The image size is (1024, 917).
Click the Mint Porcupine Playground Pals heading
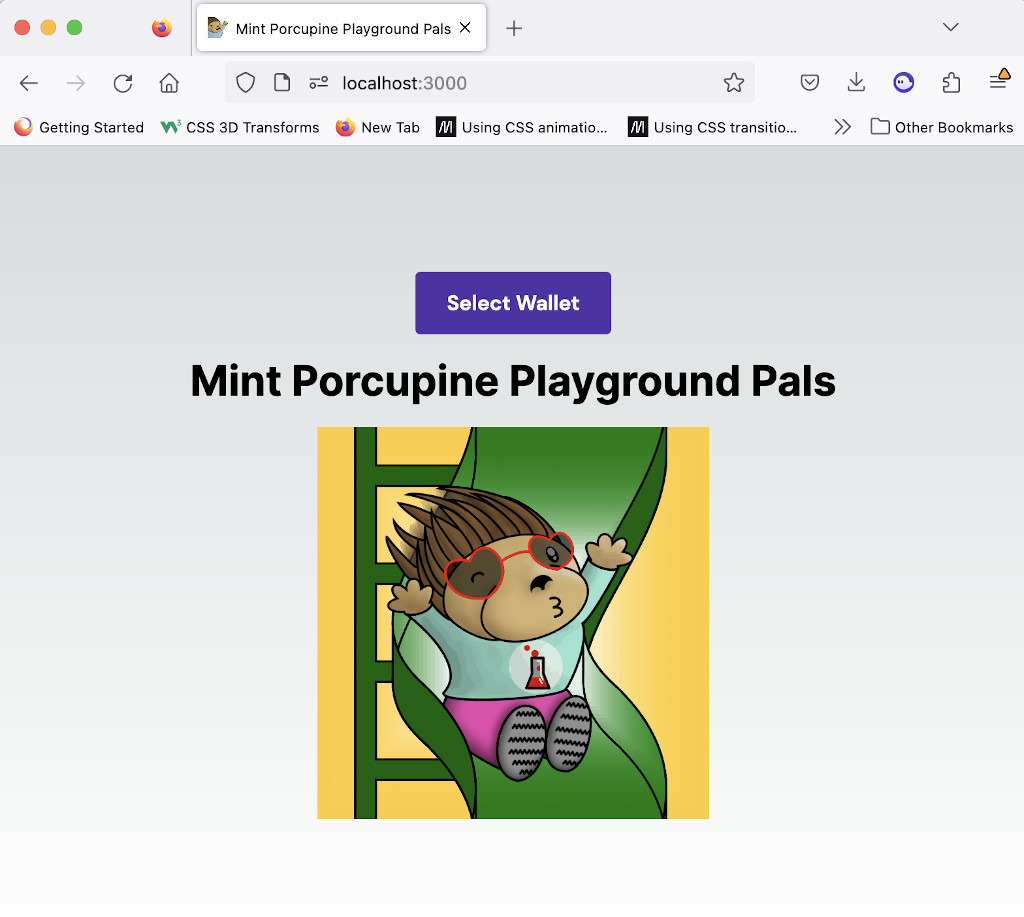pyautogui.click(x=513, y=381)
